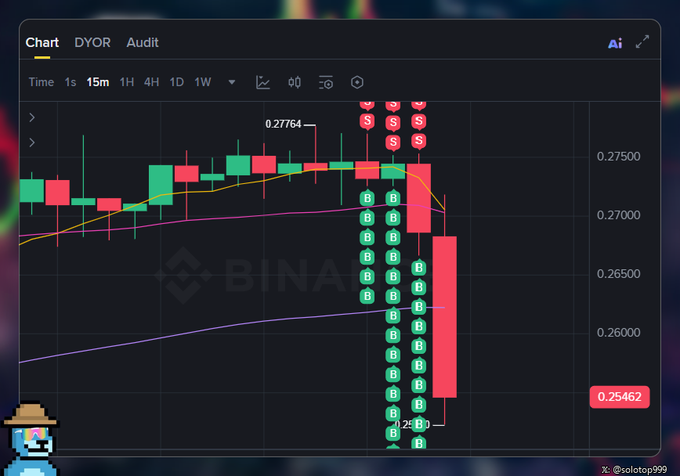Select the 15m time interval
680x476 pixels.
(98, 82)
